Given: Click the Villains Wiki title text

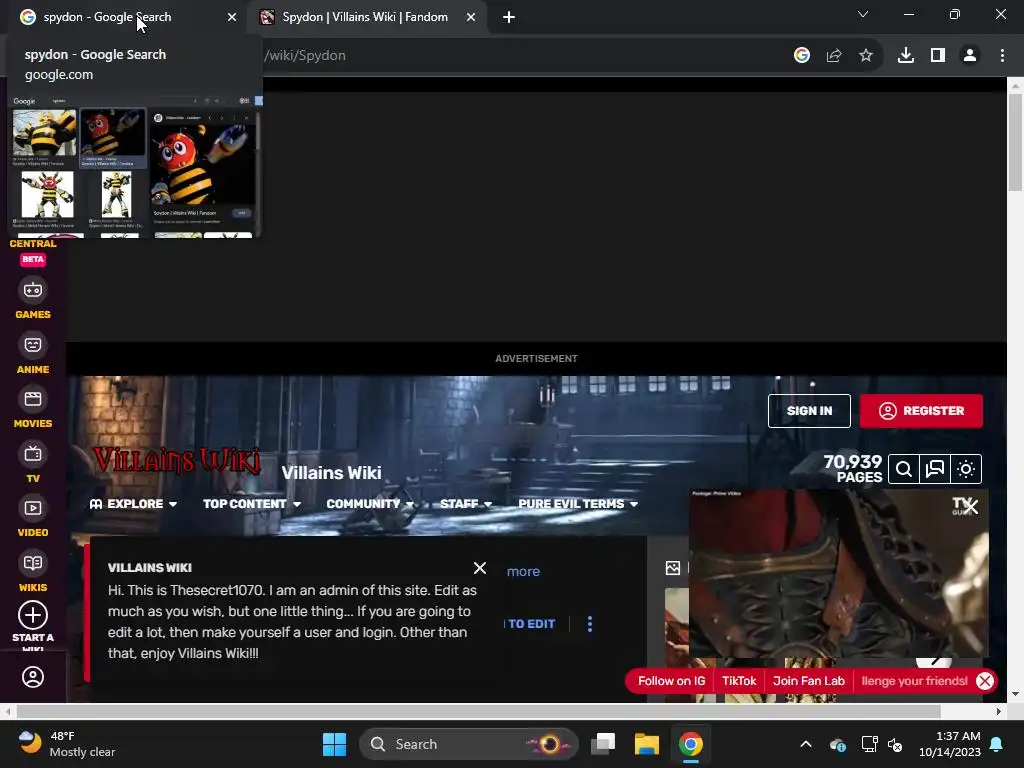Looking at the screenshot, I should pyautogui.click(x=331, y=473).
